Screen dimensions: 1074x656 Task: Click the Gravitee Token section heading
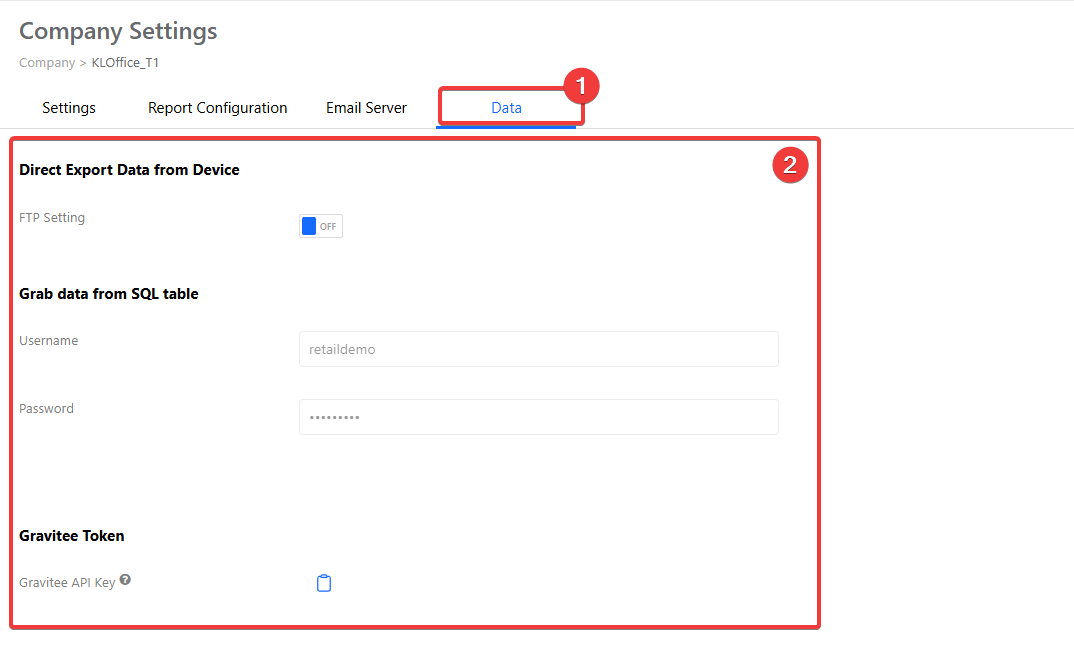[72, 536]
